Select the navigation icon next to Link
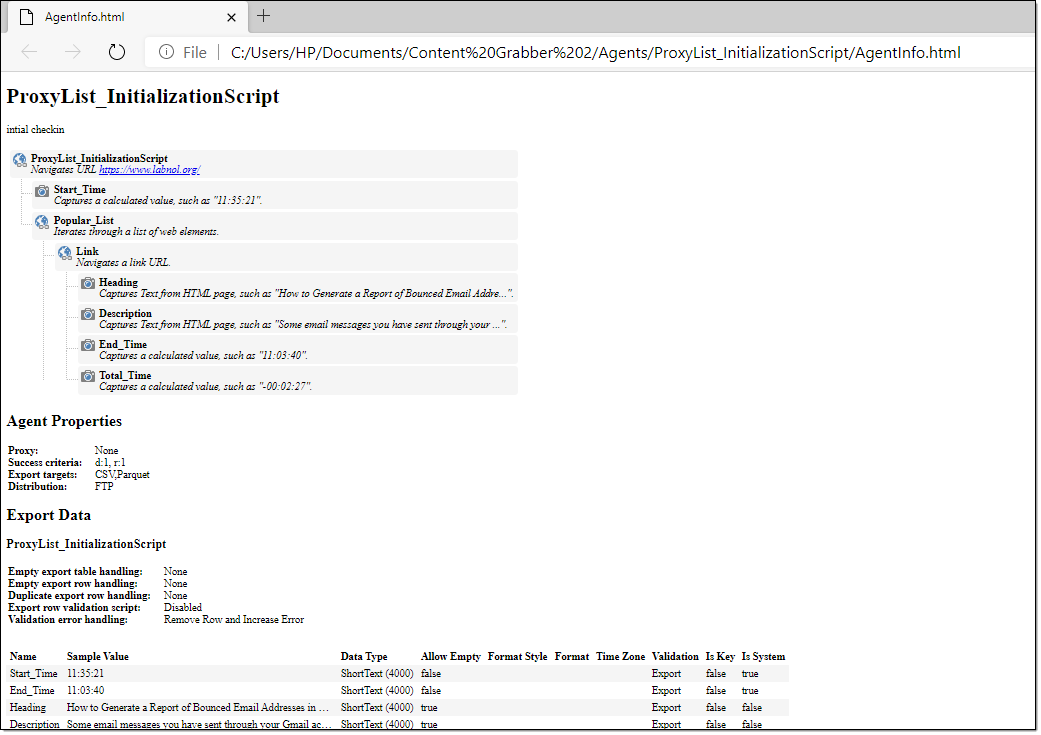This screenshot has width=1041, height=735. [63, 253]
